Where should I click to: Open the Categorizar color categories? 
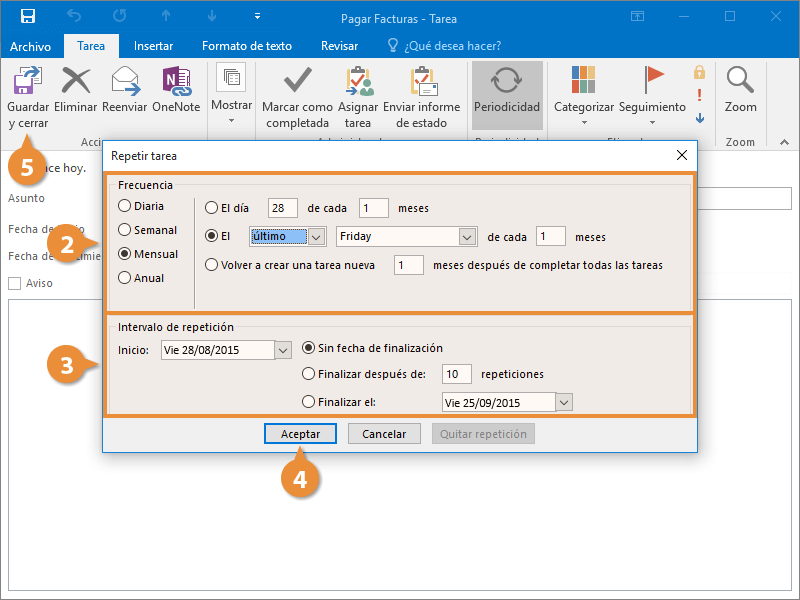(583, 81)
